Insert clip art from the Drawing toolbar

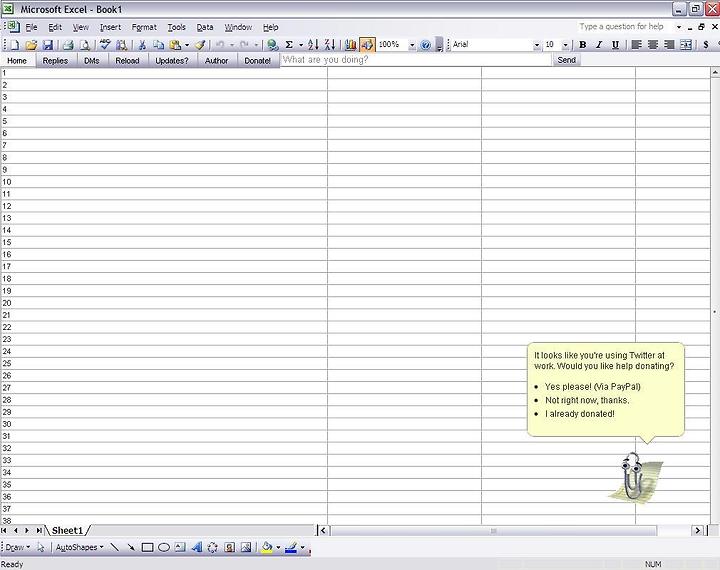(x=230, y=547)
